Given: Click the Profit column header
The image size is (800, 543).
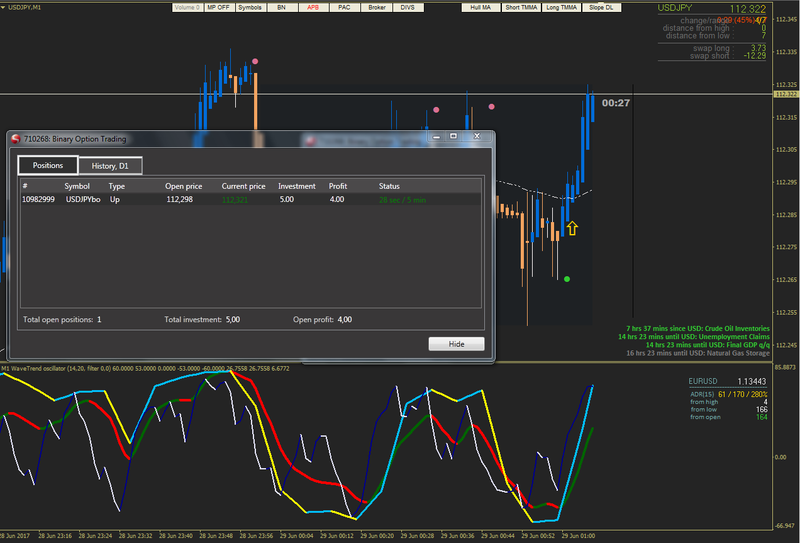Looking at the screenshot, I should (337, 186).
